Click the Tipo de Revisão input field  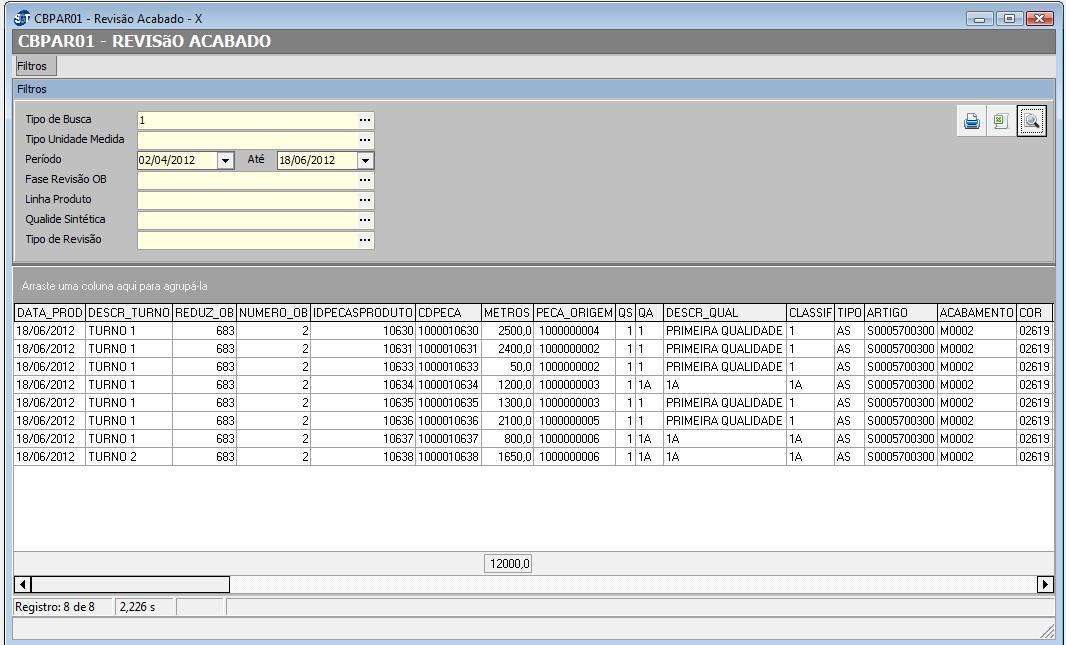pos(247,240)
